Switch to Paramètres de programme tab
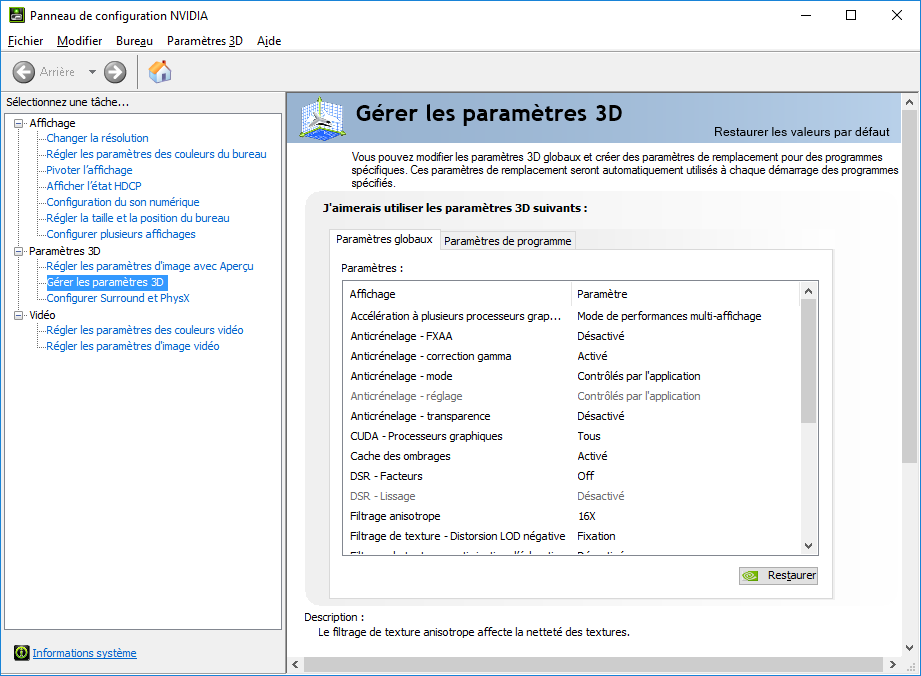This screenshot has height=676, width=921. pyautogui.click(x=507, y=241)
